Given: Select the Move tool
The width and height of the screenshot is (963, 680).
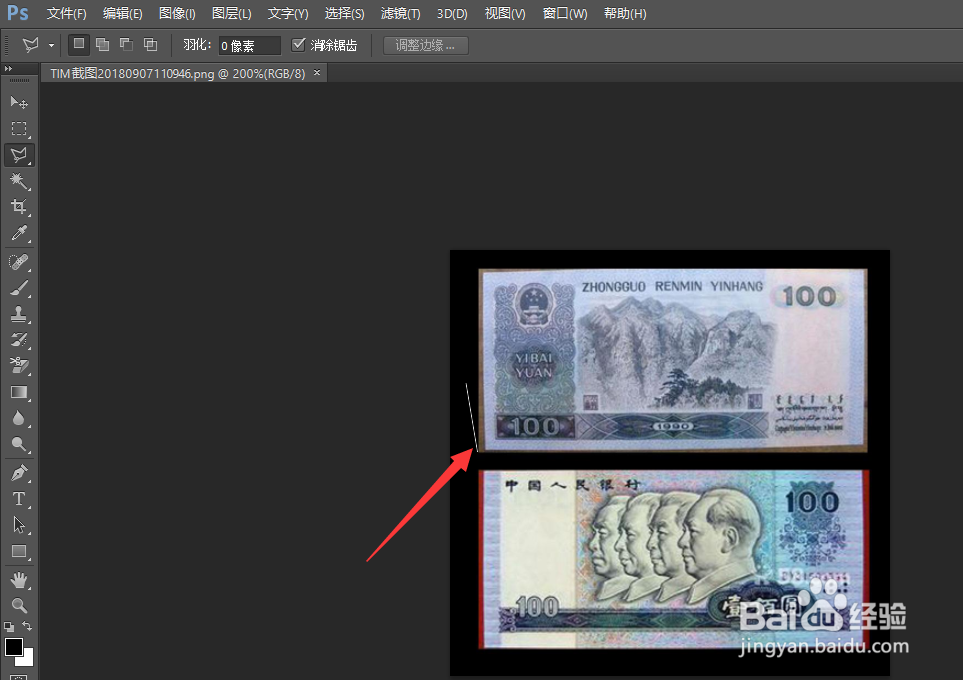Looking at the screenshot, I should pos(18,102).
